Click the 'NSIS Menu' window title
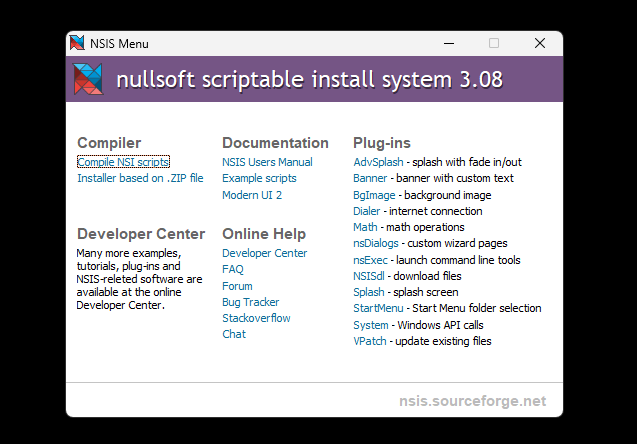637x444 pixels. 119,43
